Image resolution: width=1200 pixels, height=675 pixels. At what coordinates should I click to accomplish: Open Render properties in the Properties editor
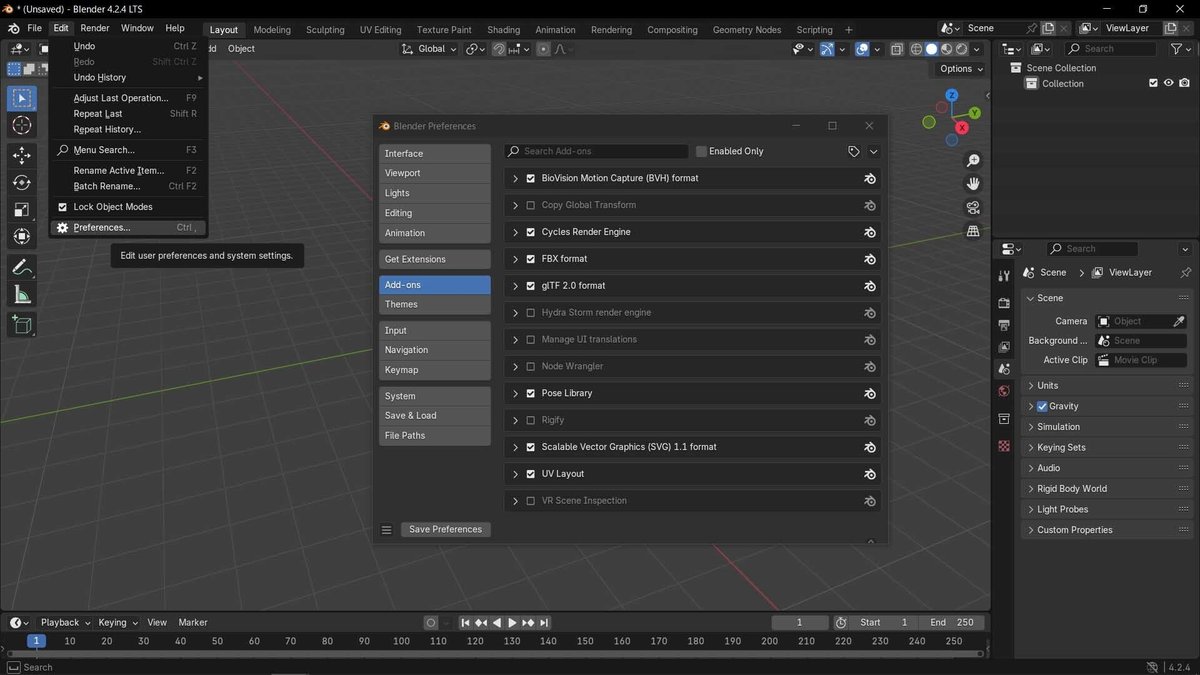1004,302
